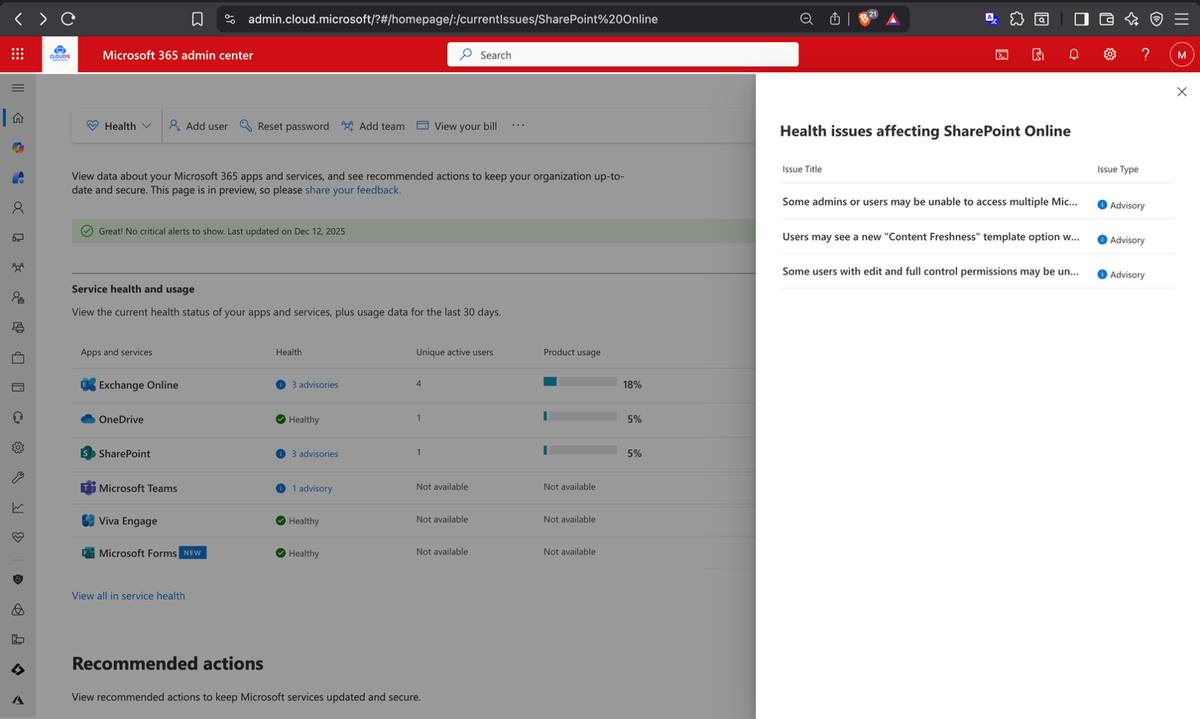Open the zoom magnifier in address bar
1200x719 pixels.
807,18
